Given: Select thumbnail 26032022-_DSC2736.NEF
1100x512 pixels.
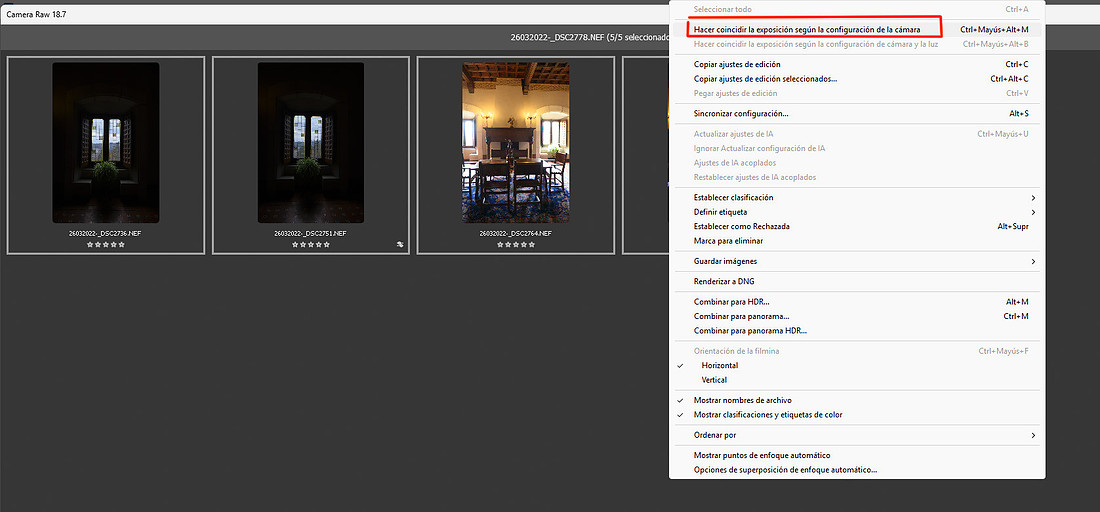Looking at the screenshot, I should (x=106, y=143).
